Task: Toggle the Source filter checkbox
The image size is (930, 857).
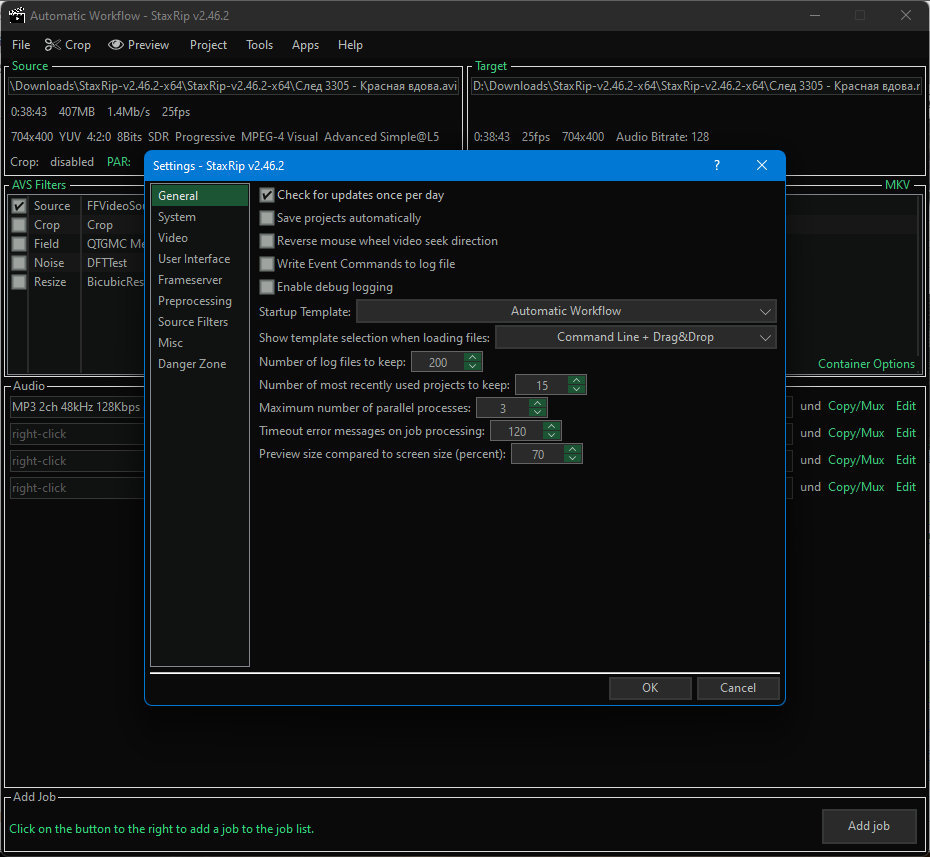Action: tap(19, 206)
